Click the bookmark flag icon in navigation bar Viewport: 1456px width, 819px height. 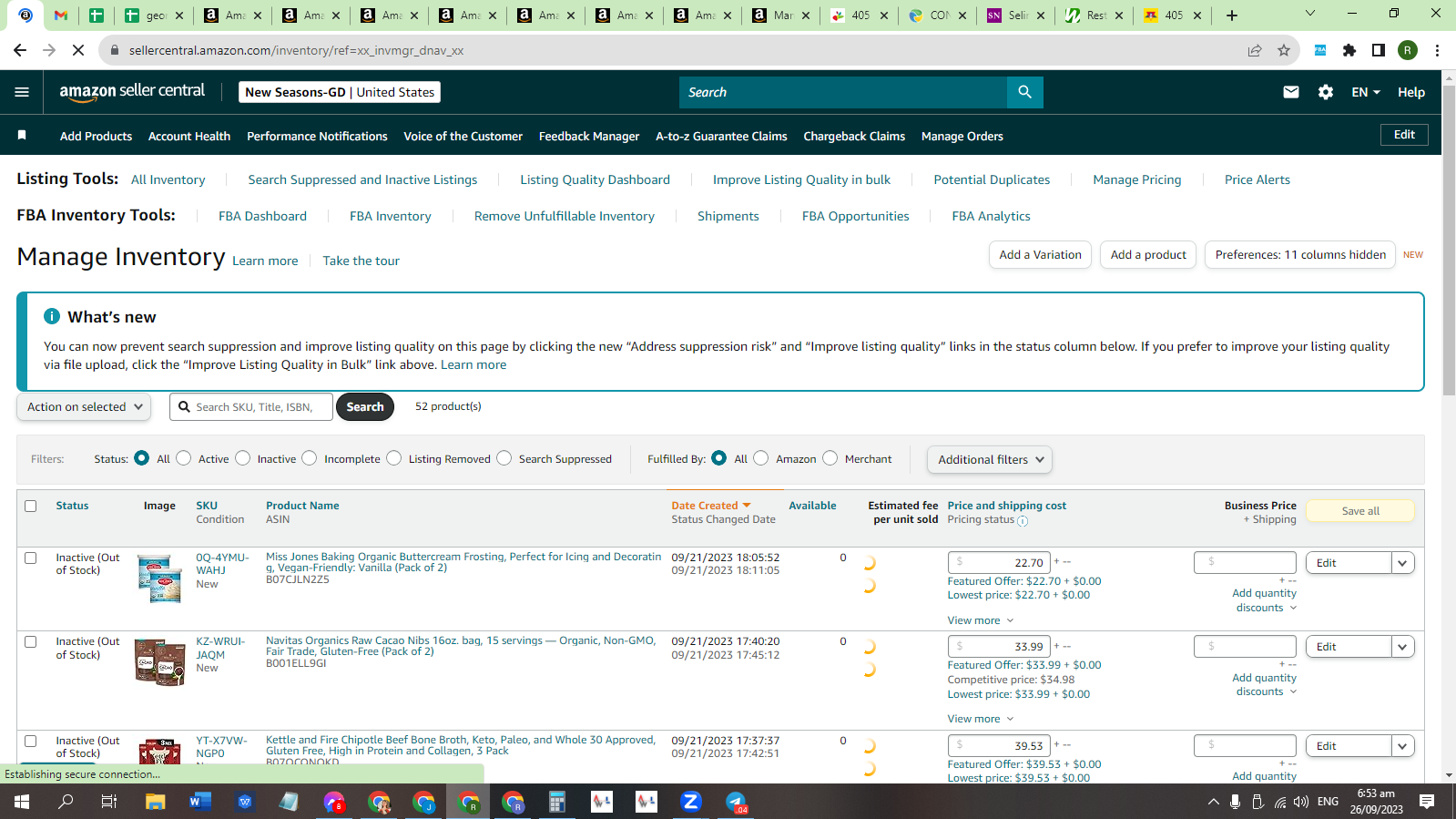pos(22,136)
